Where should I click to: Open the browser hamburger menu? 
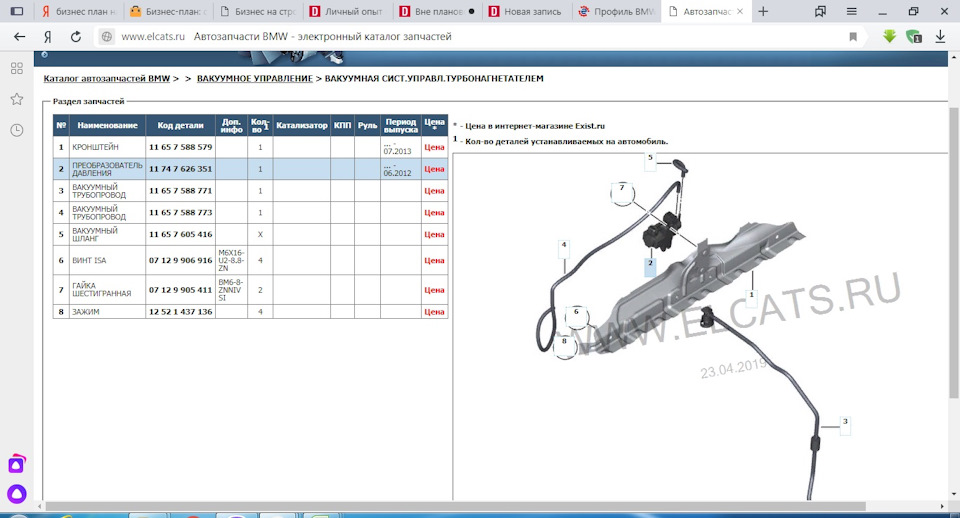[852, 11]
